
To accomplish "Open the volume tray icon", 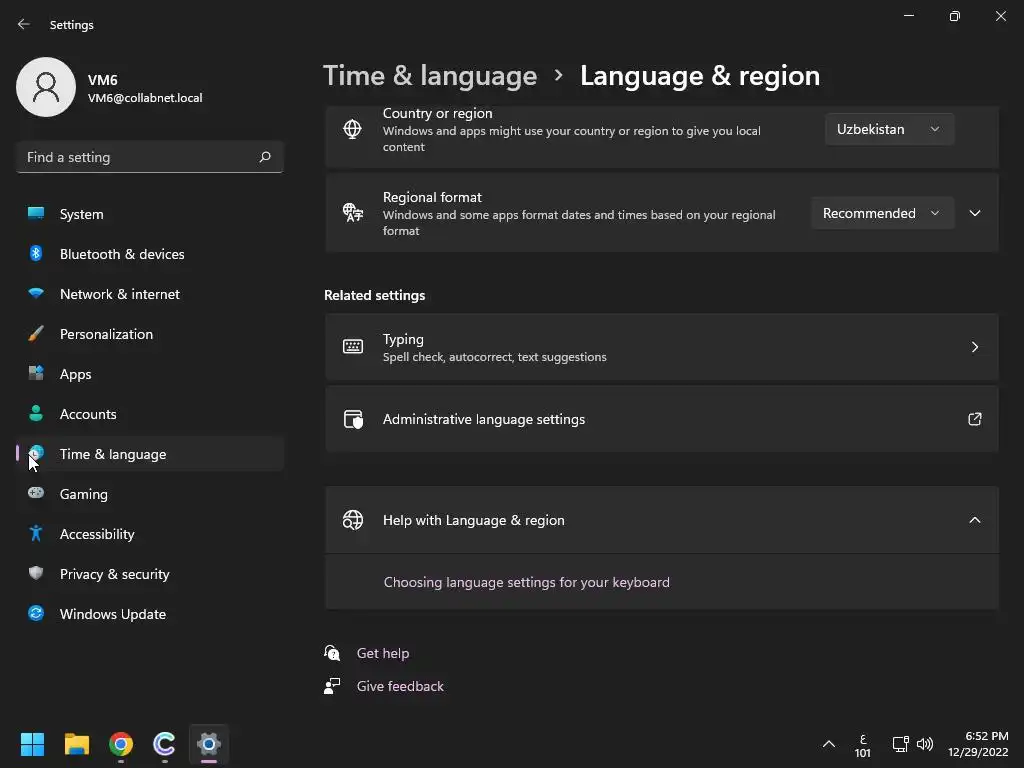I will [925, 744].
